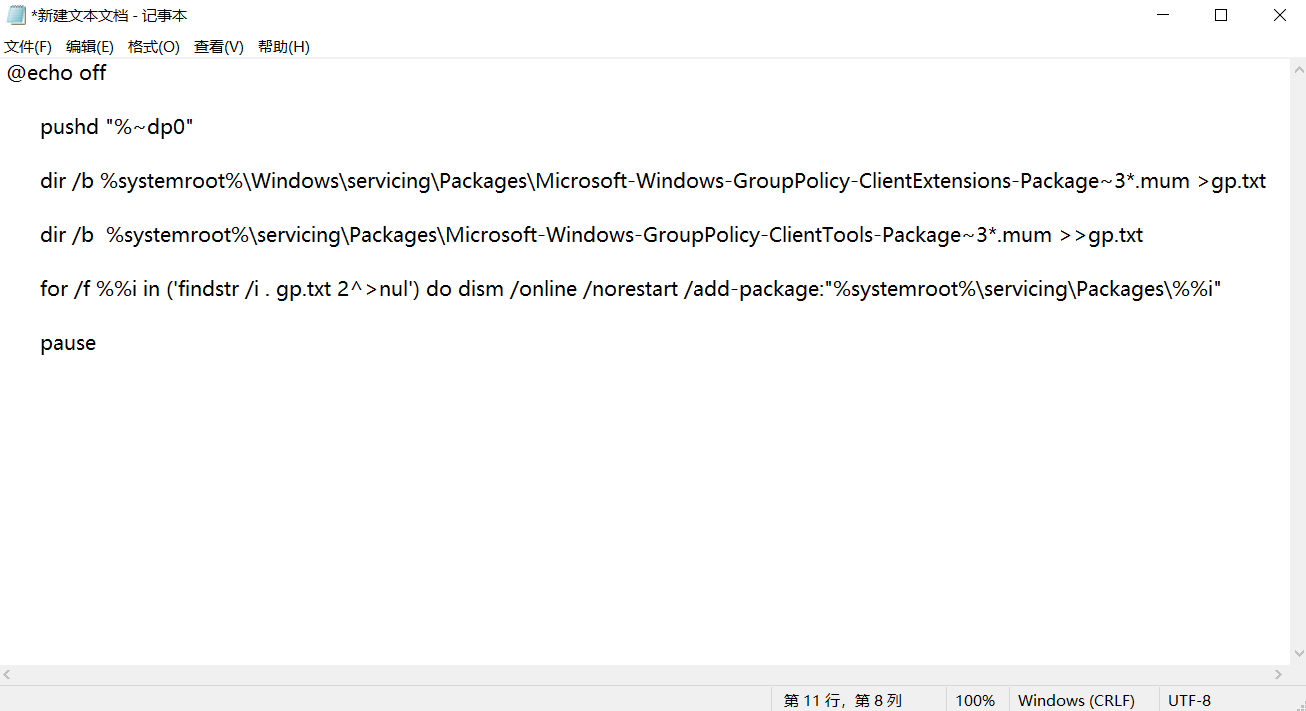Viewport: 1306px width, 711px height.
Task: Click the horizontal scrollbar left arrow
Action: 9,675
